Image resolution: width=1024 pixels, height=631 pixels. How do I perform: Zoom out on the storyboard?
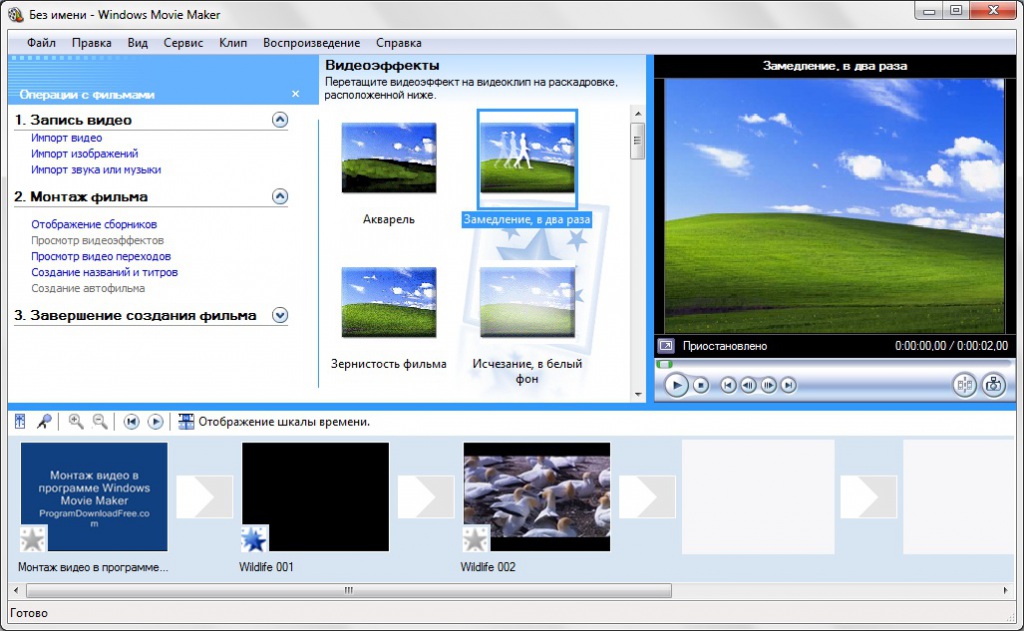(x=100, y=421)
